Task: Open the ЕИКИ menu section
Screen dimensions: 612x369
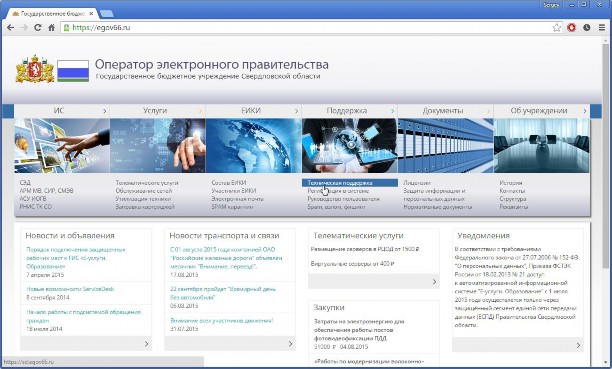Action: (251, 111)
